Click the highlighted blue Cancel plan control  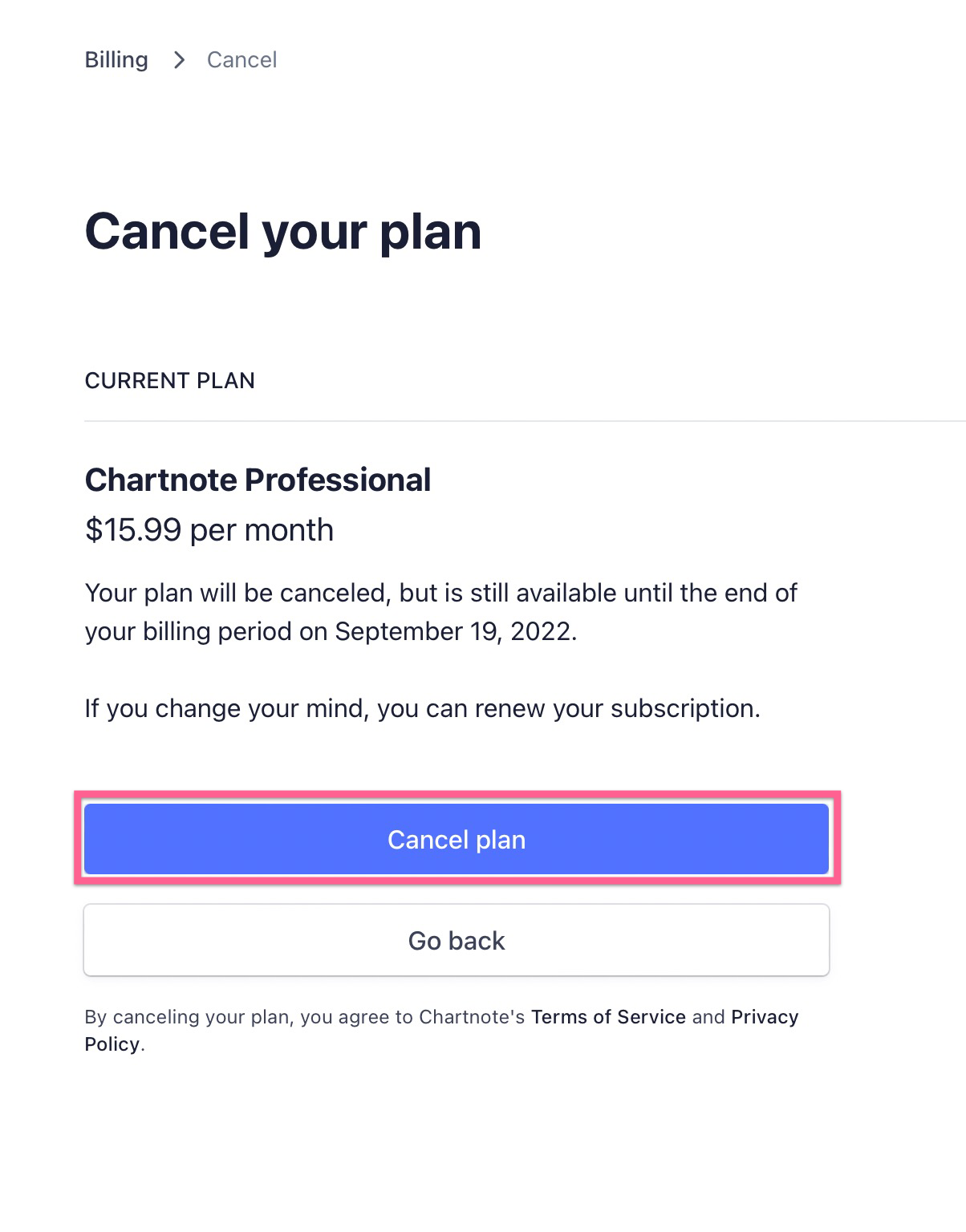coord(456,838)
